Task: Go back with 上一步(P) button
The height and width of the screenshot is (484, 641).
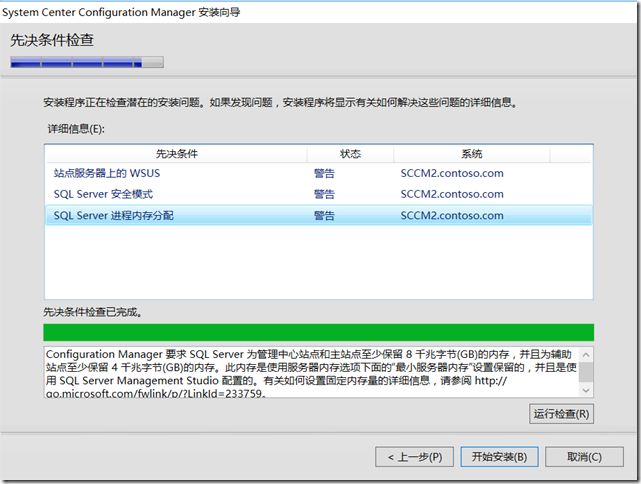Action: pos(415,457)
